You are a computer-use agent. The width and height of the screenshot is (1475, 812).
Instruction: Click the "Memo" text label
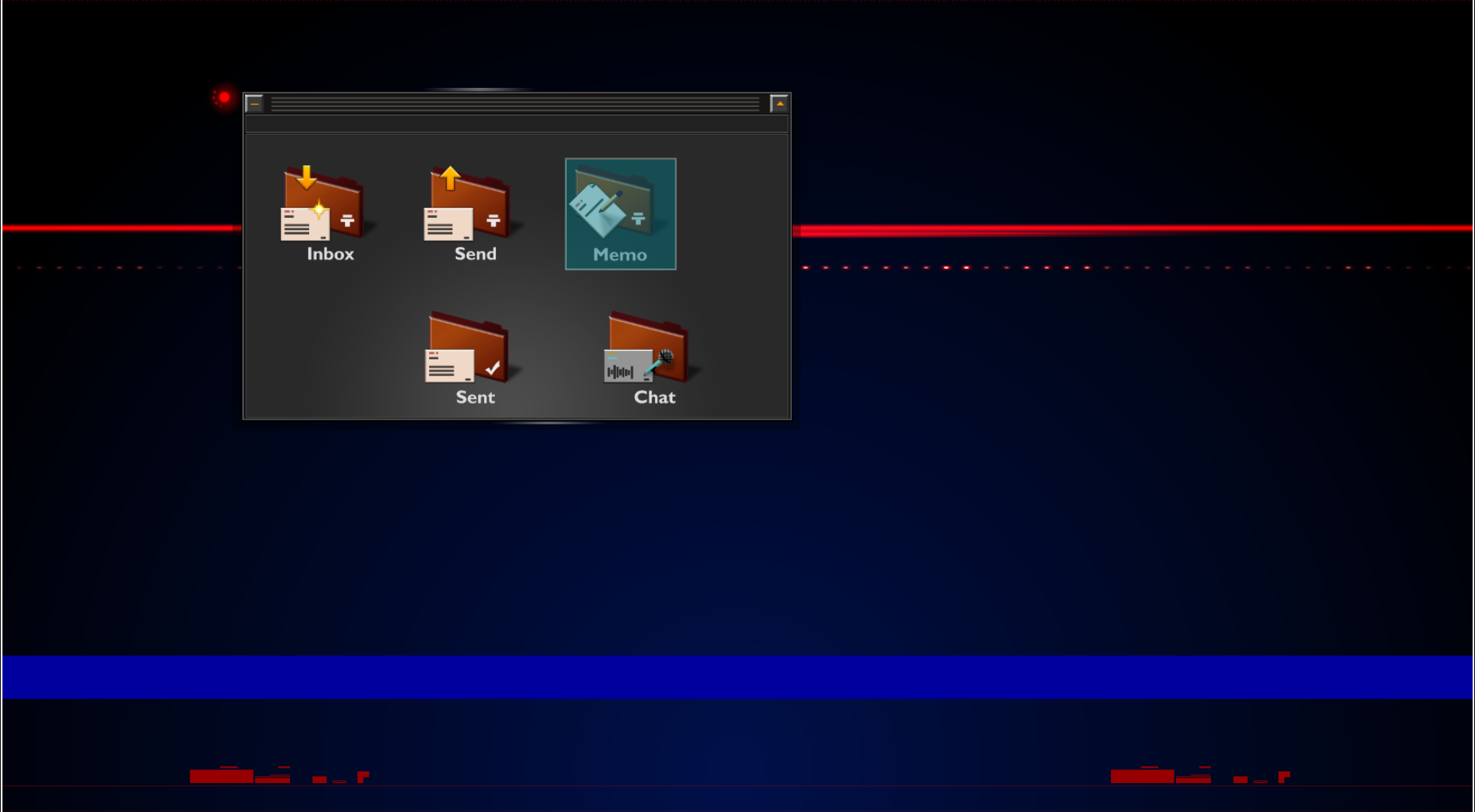pyautogui.click(x=620, y=255)
